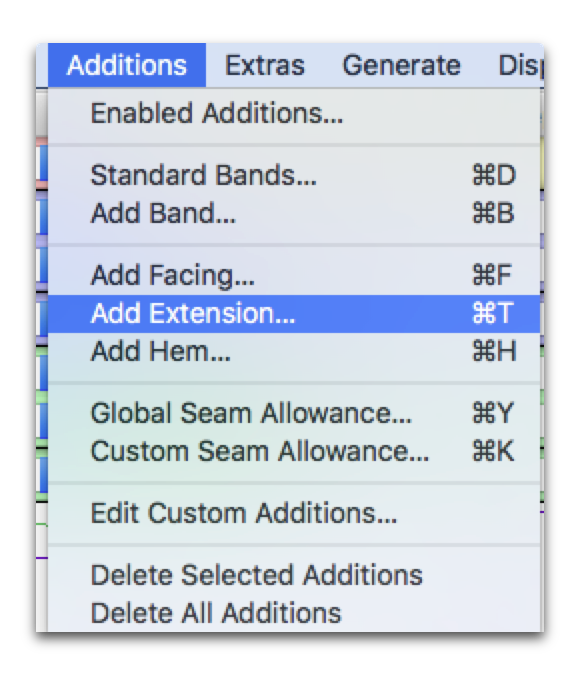Open the Generate menu
The image size is (580, 675).
(x=401, y=65)
